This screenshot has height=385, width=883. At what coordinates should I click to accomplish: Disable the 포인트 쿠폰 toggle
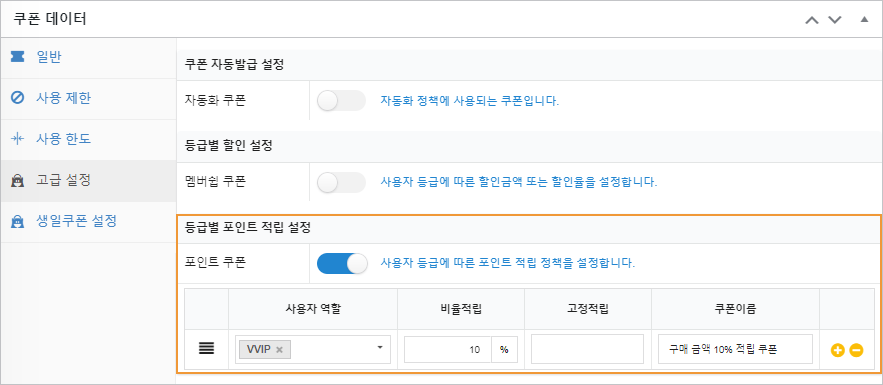[x=342, y=263]
